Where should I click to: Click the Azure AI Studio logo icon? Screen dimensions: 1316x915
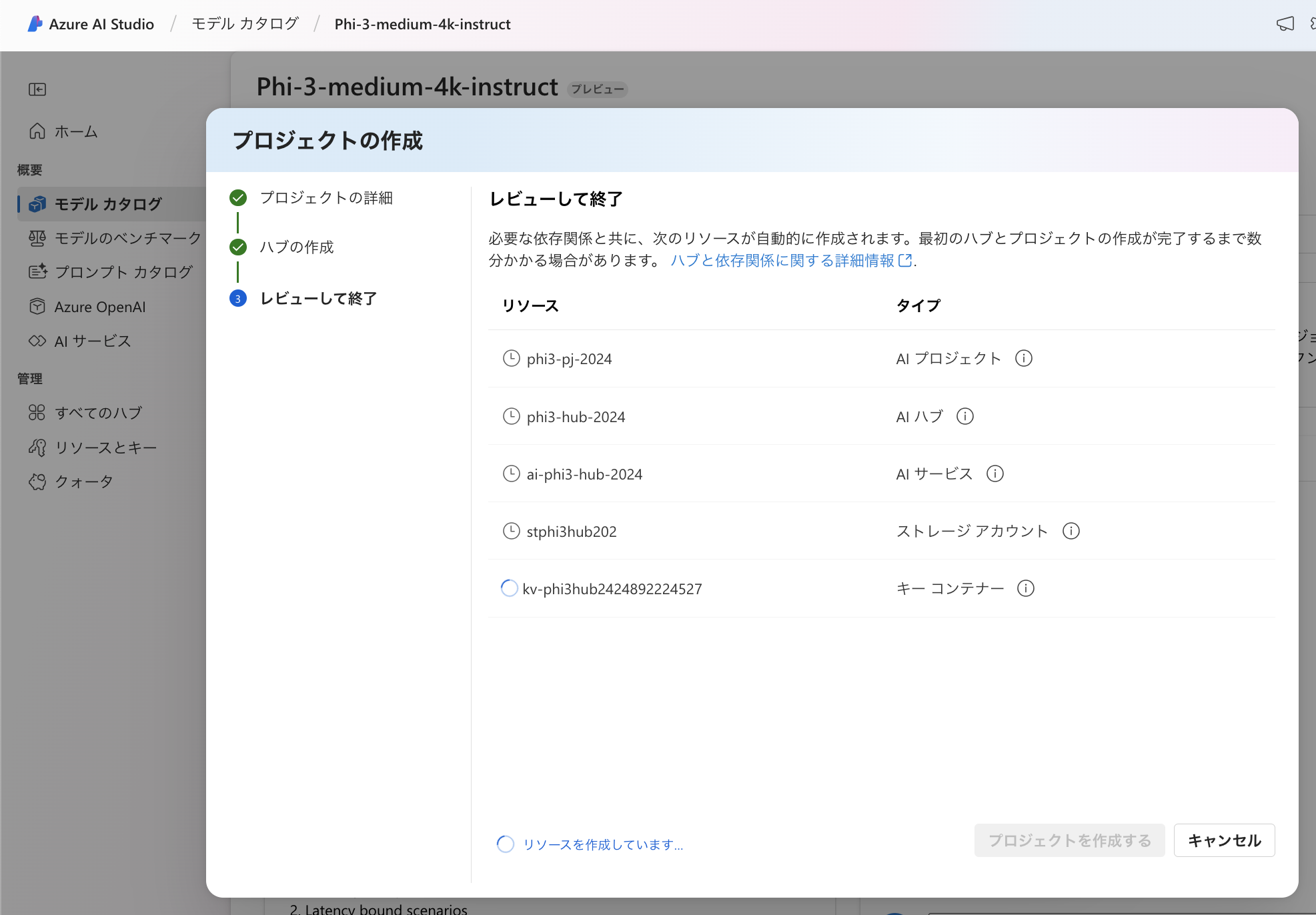click(x=35, y=24)
